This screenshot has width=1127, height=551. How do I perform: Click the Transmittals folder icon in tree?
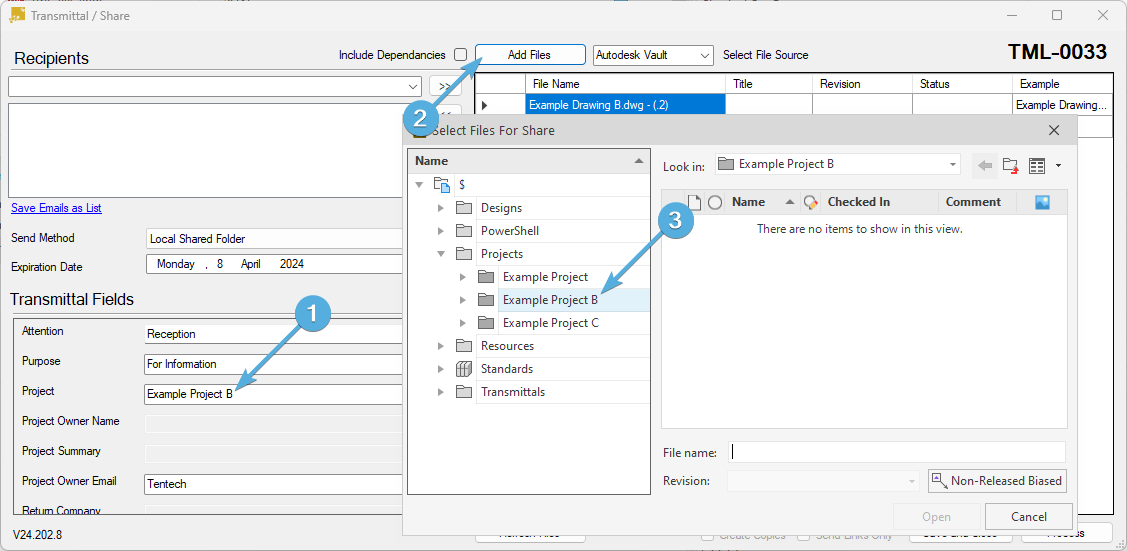click(464, 392)
